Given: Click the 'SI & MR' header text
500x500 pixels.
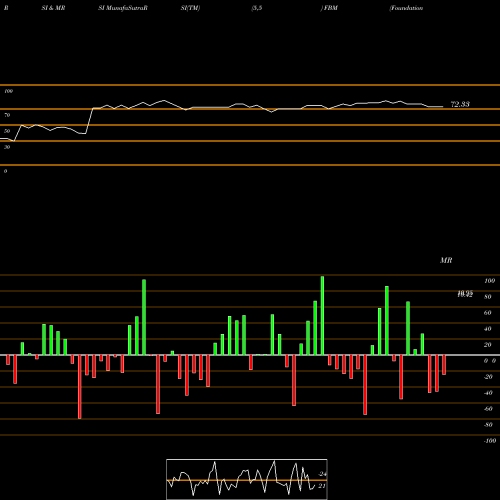Looking at the screenshot, I should pos(53,8).
